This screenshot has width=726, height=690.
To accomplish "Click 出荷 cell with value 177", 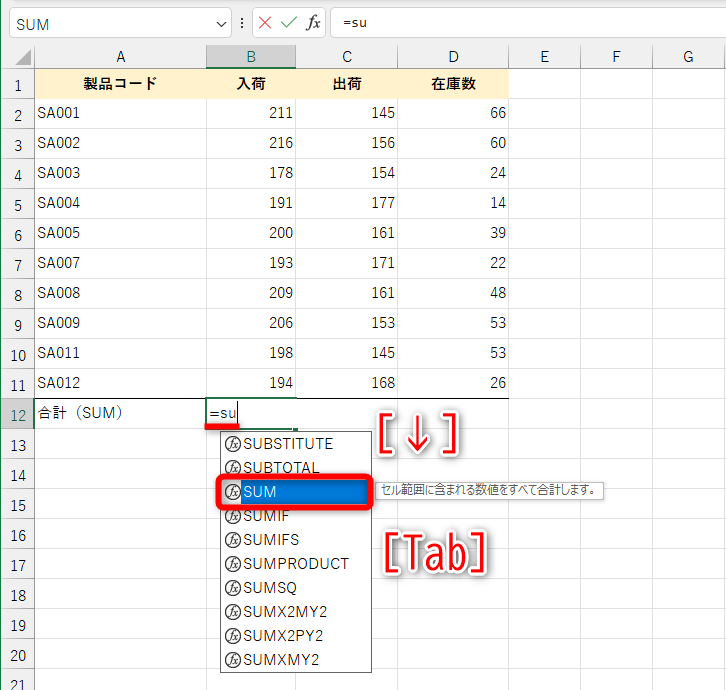I will [x=347, y=203].
